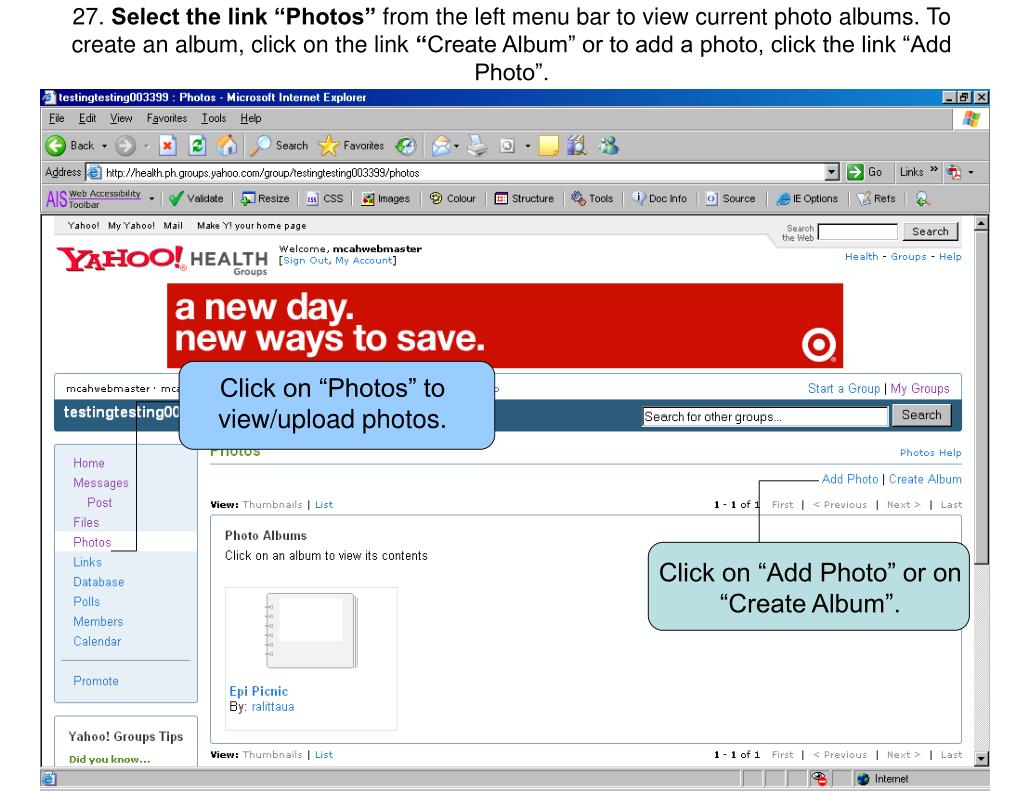Open the CSS tool
Screen dimensions: 1024x791
pyautogui.click(x=325, y=199)
